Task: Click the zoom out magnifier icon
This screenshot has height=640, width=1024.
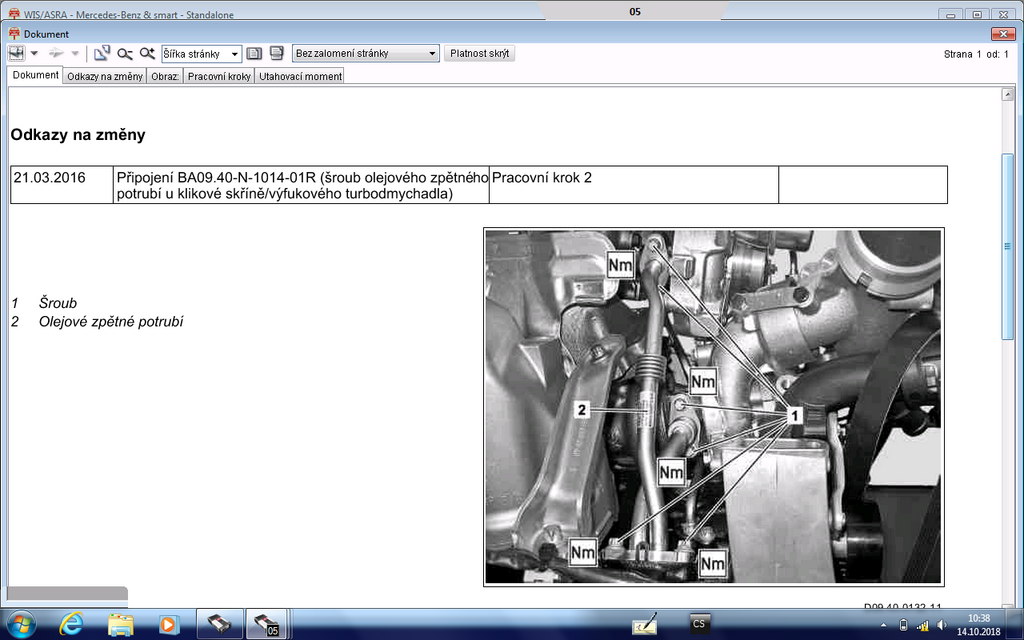Action: 125,54
